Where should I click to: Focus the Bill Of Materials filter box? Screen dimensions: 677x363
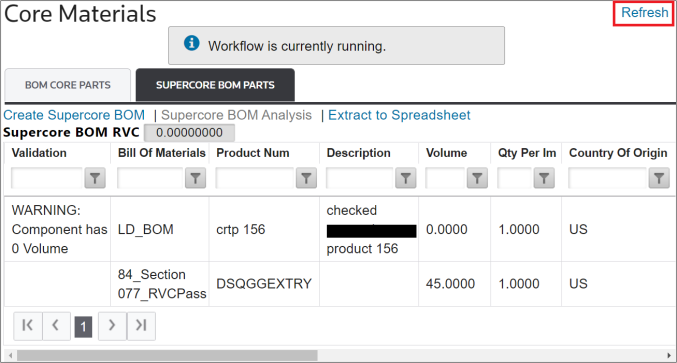click(x=150, y=178)
